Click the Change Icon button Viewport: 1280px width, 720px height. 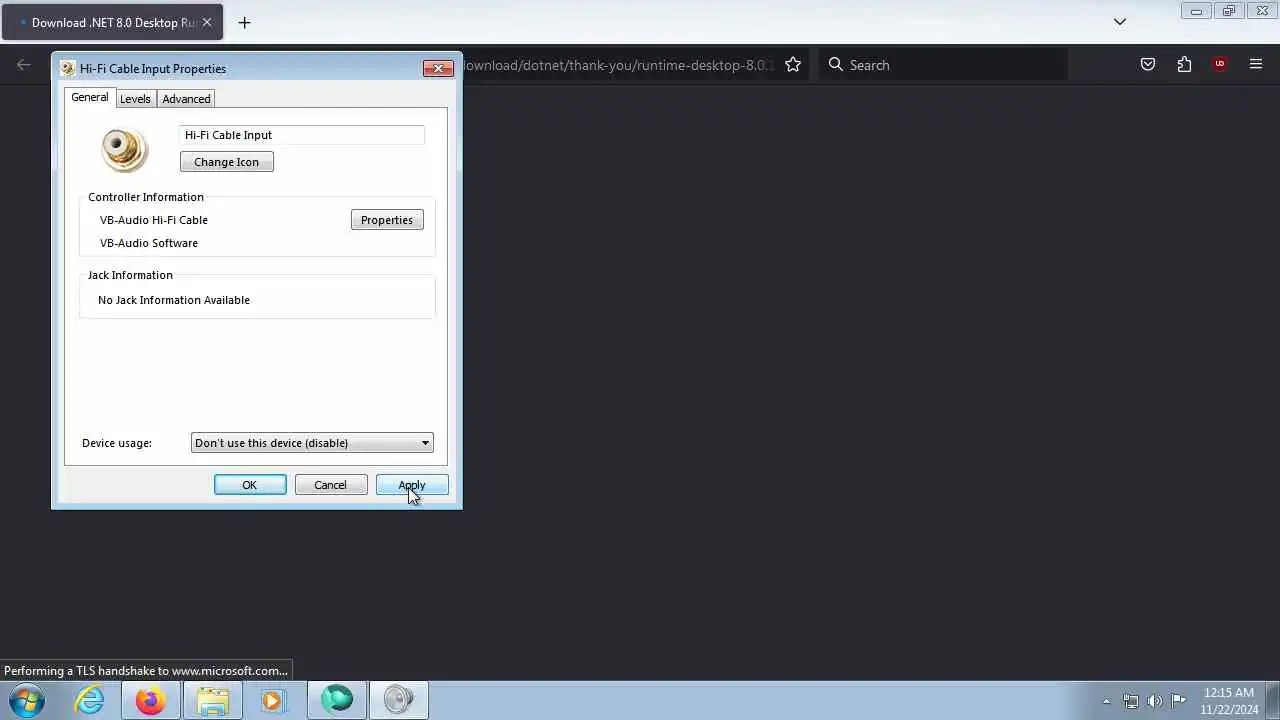[x=227, y=162]
